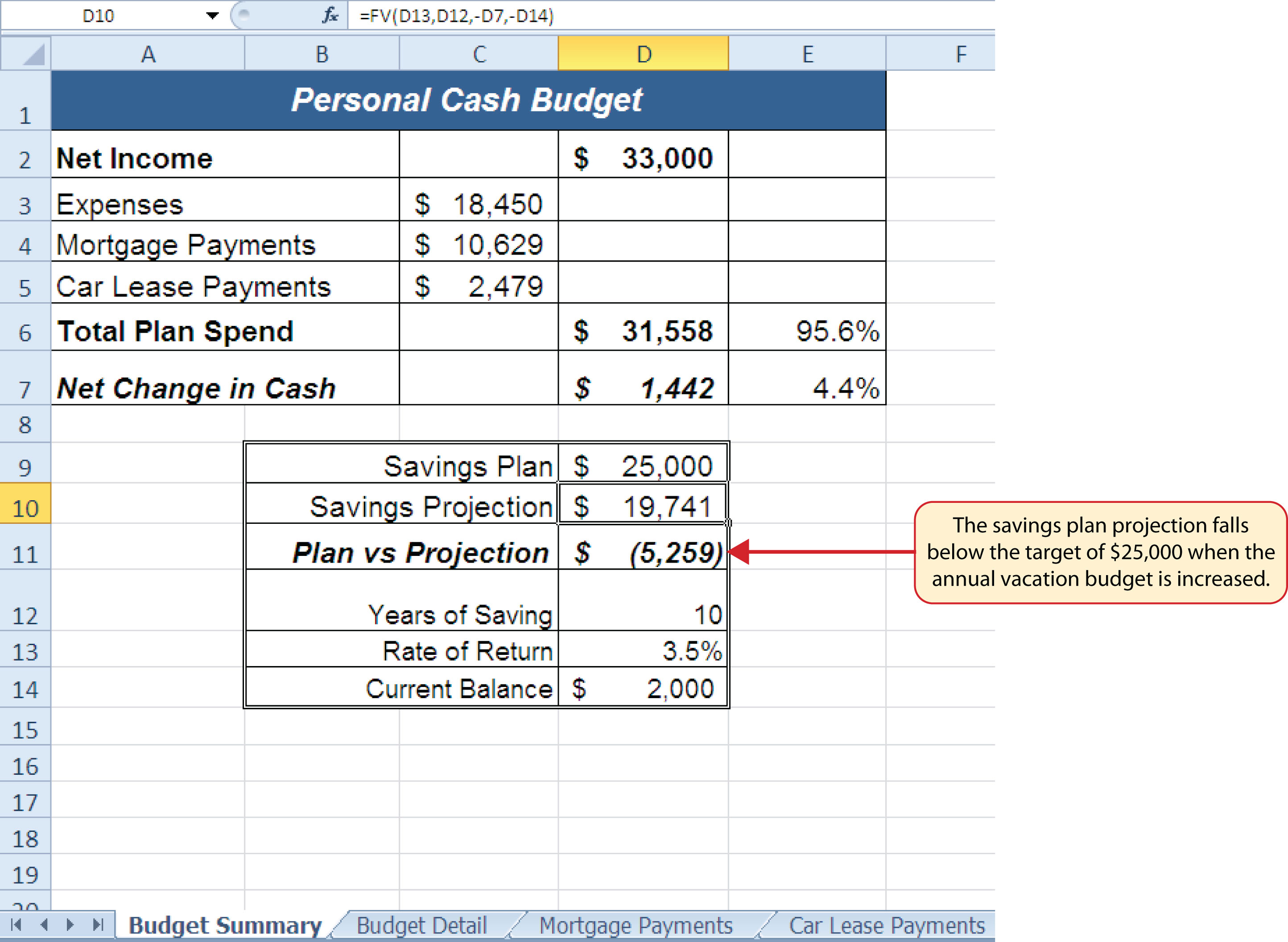
Task: Click the $2,479 car lease value
Action: tap(479, 282)
